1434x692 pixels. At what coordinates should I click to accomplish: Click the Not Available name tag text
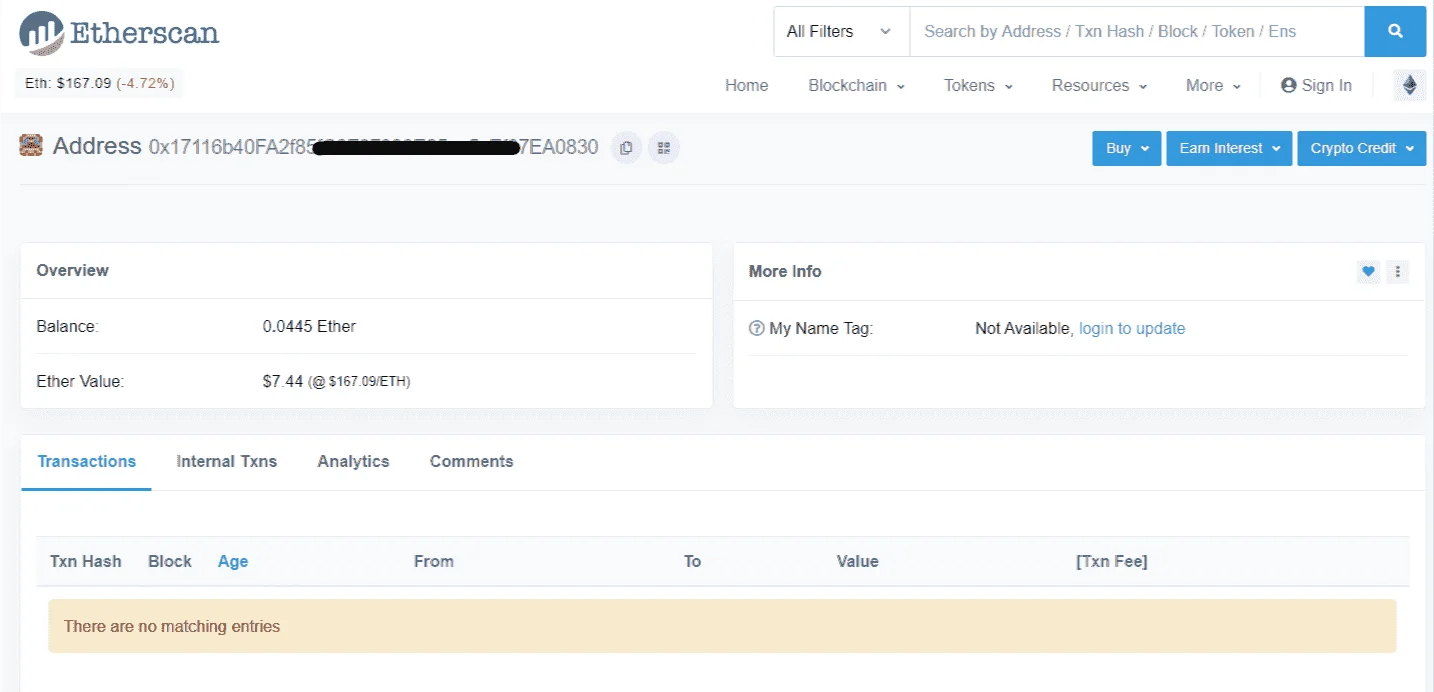1024,328
